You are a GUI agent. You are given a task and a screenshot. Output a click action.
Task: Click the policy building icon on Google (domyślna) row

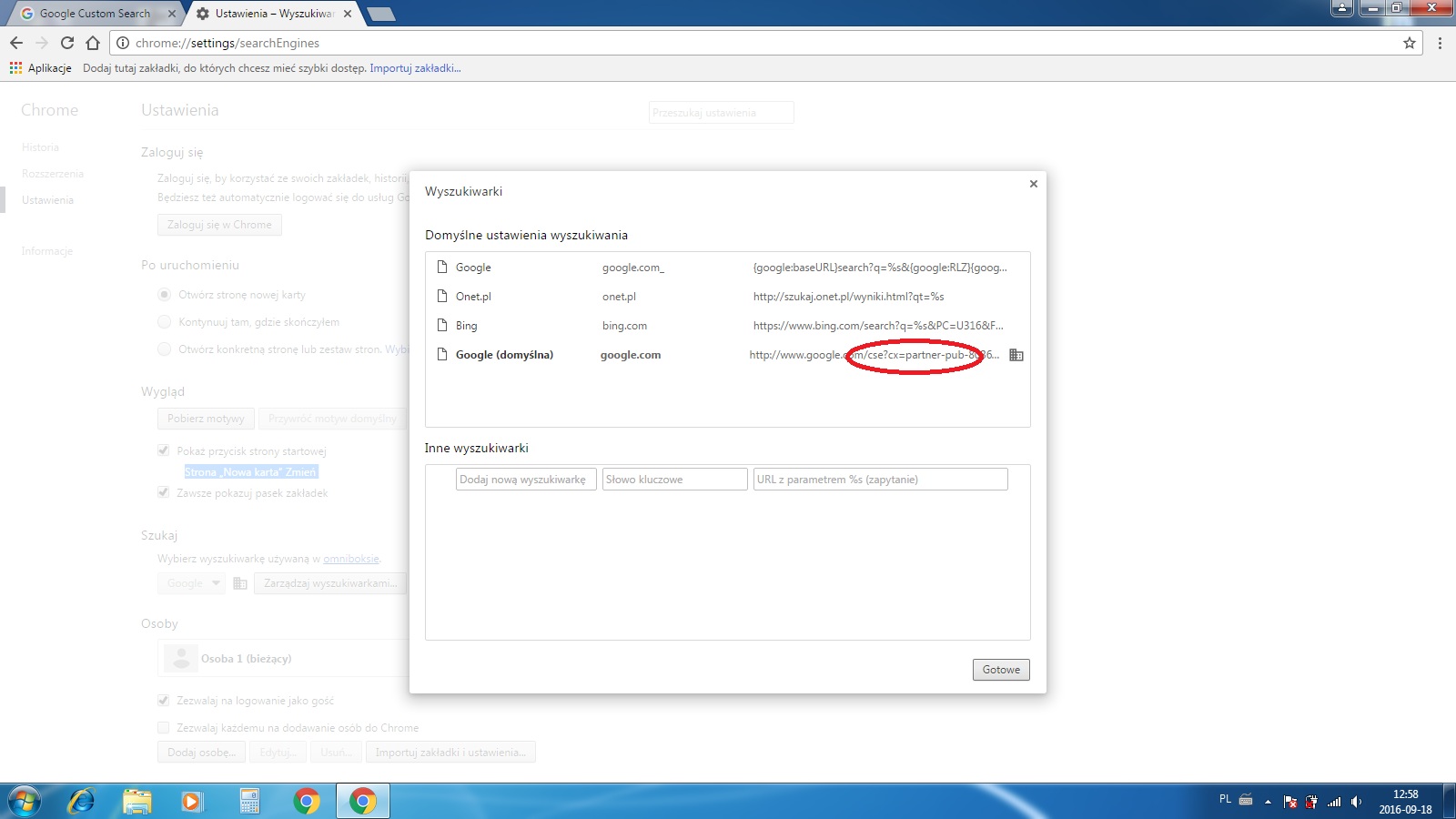(1016, 355)
